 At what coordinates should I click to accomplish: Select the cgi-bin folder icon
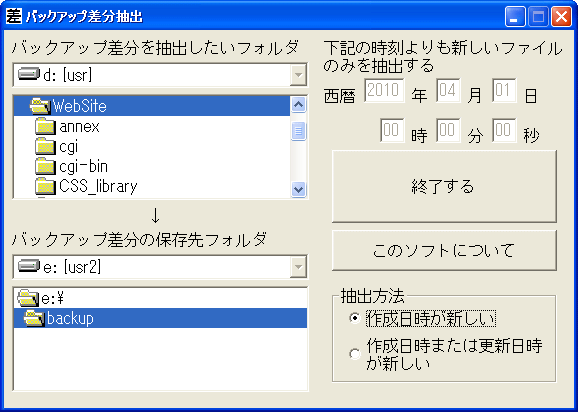pyautogui.click(x=45, y=166)
